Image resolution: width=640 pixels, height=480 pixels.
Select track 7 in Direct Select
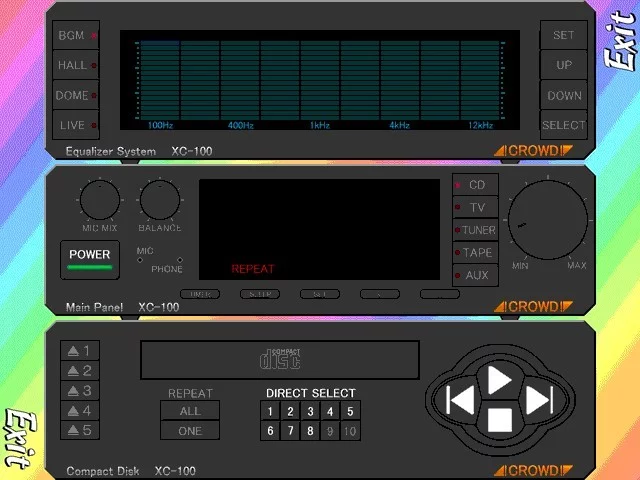(290, 431)
